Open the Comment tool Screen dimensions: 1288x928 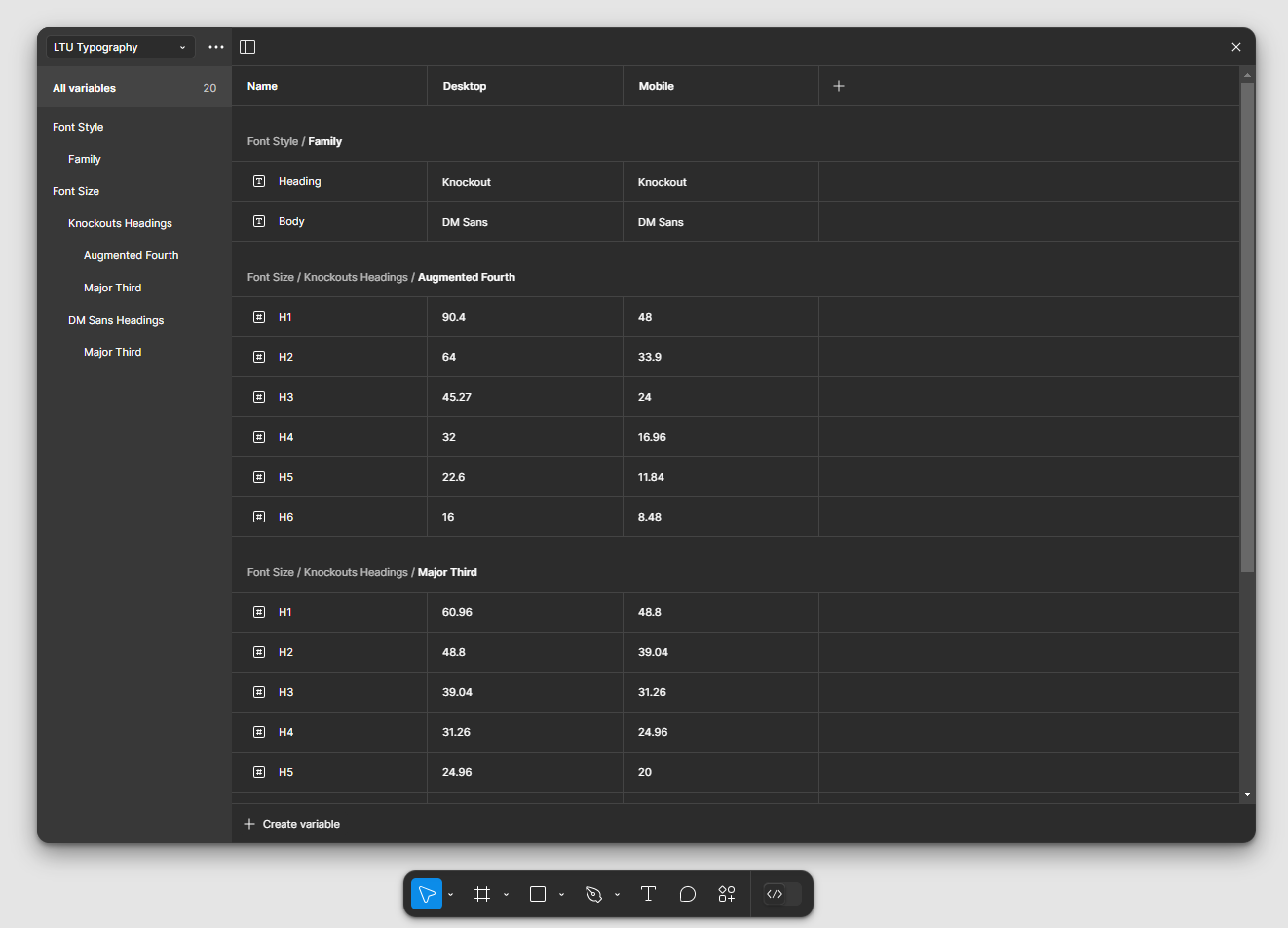687,894
